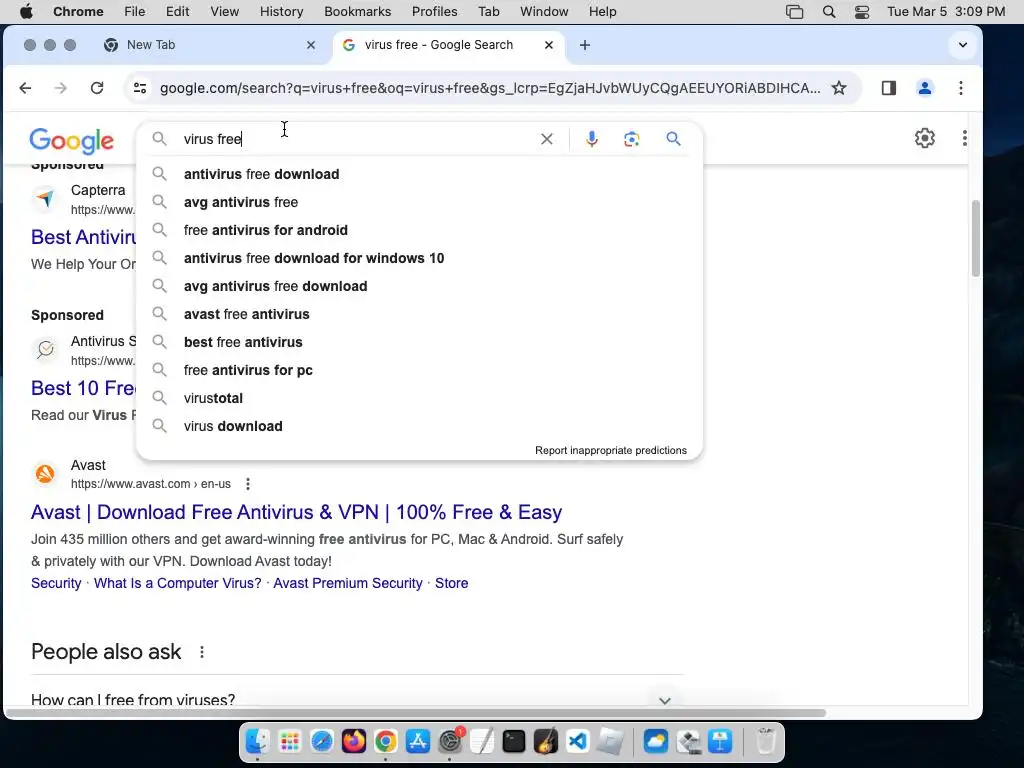Expand 'How can I free from viruses?' question

357,699
